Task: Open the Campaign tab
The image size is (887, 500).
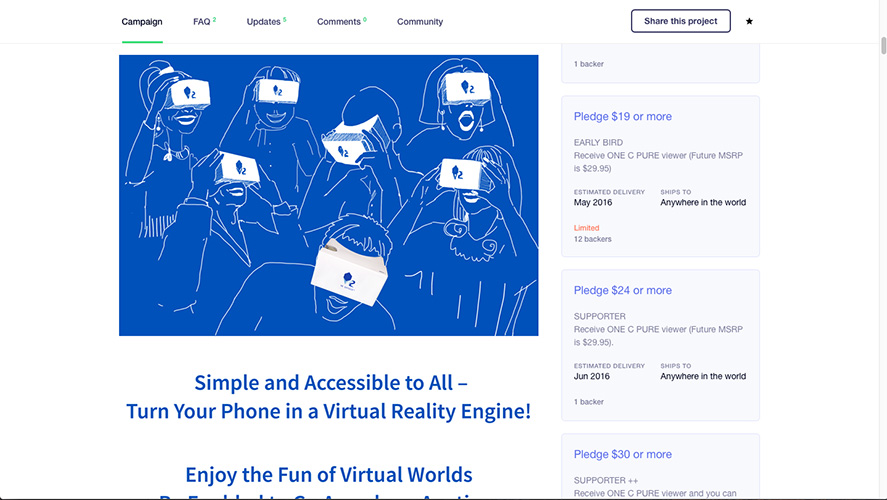Action: [x=142, y=21]
